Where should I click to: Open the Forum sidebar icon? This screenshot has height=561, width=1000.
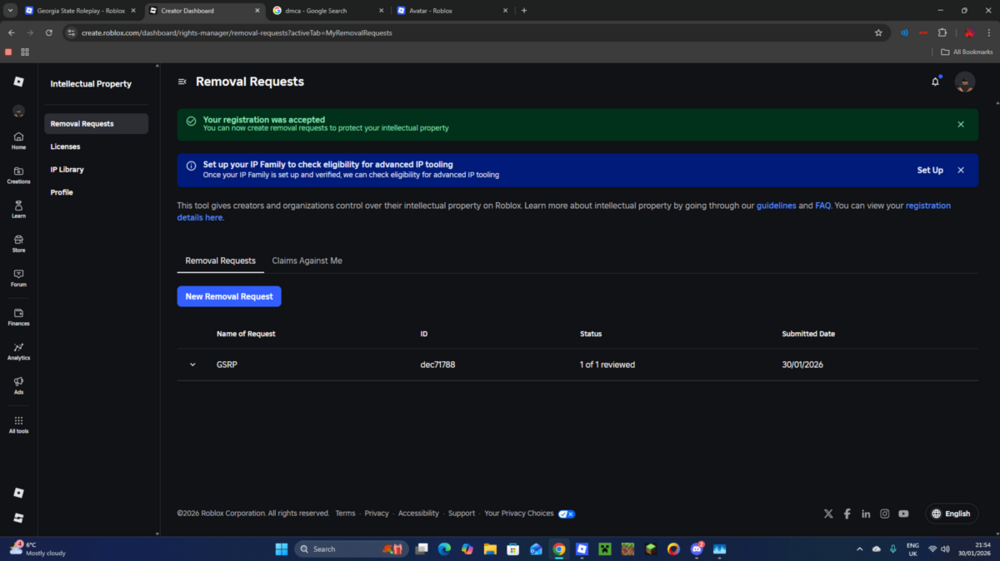click(18, 278)
